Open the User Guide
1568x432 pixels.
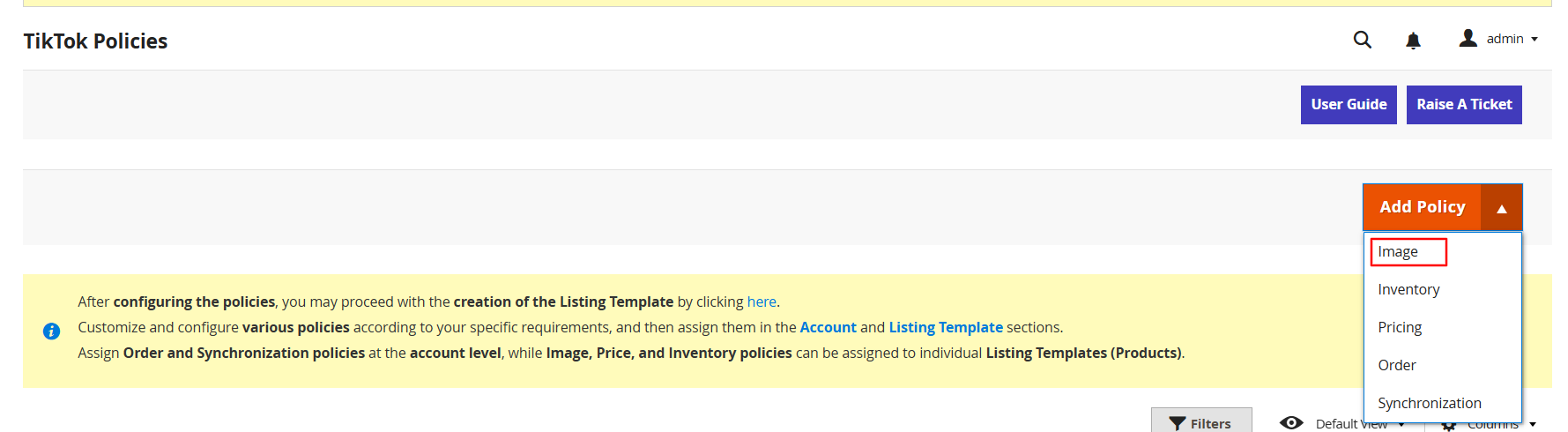pyautogui.click(x=1348, y=105)
